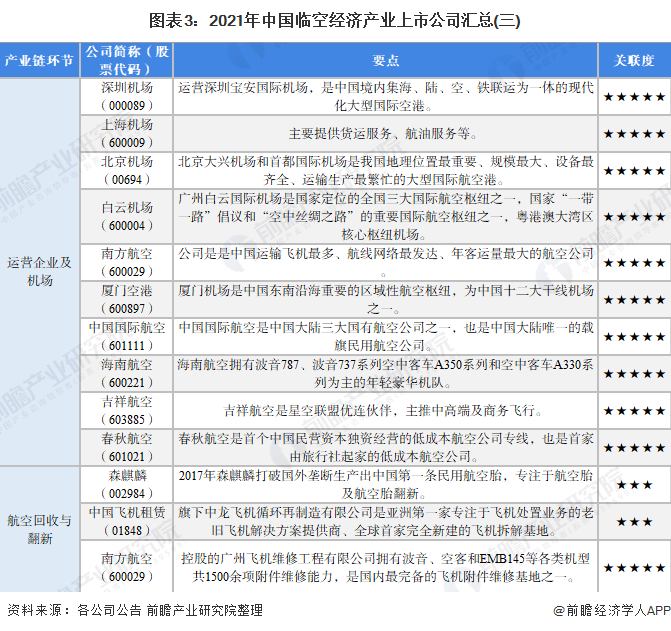Click the three-star rating for 森麒麟
The image size is (671, 631).
(634, 484)
